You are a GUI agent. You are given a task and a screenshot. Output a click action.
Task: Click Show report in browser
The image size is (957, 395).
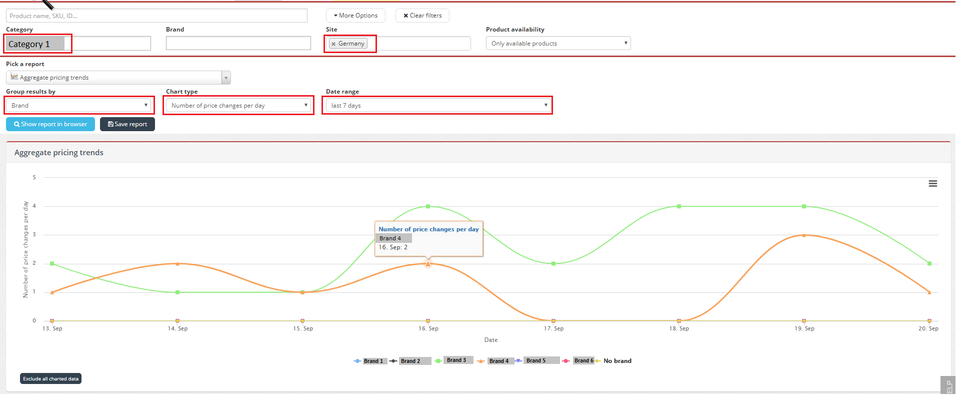point(50,124)
